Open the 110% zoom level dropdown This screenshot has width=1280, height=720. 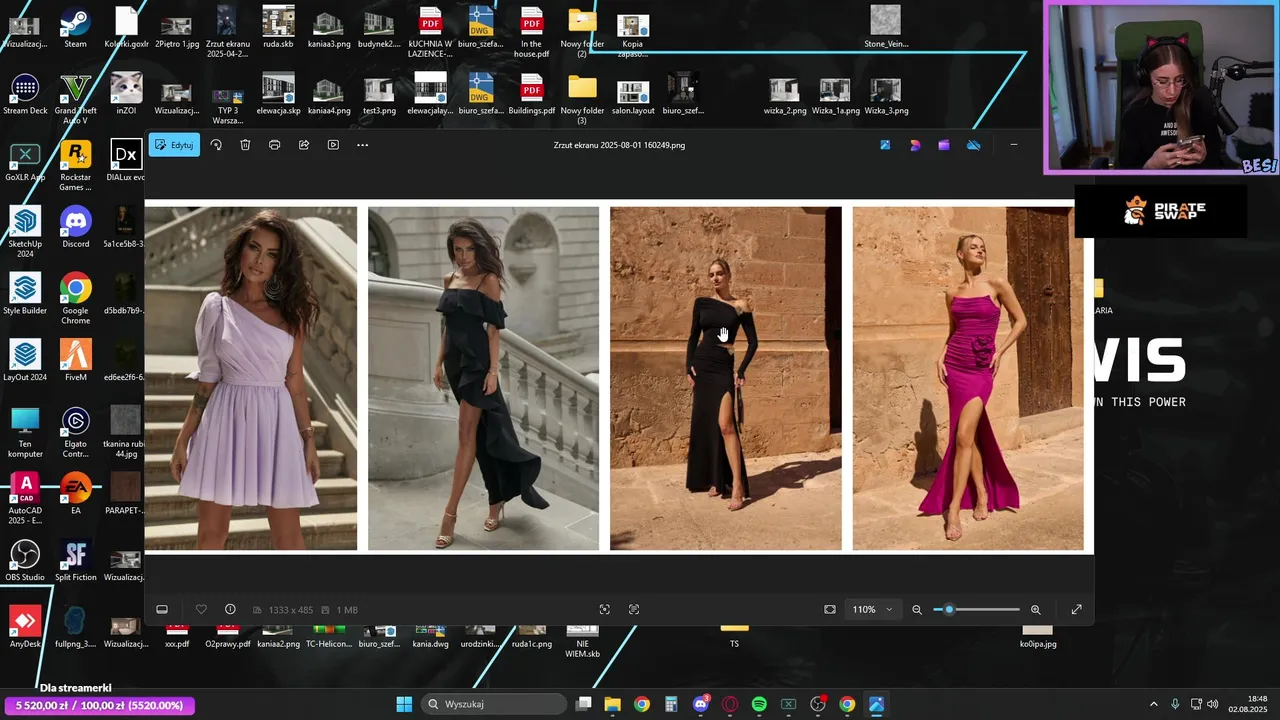872,610
